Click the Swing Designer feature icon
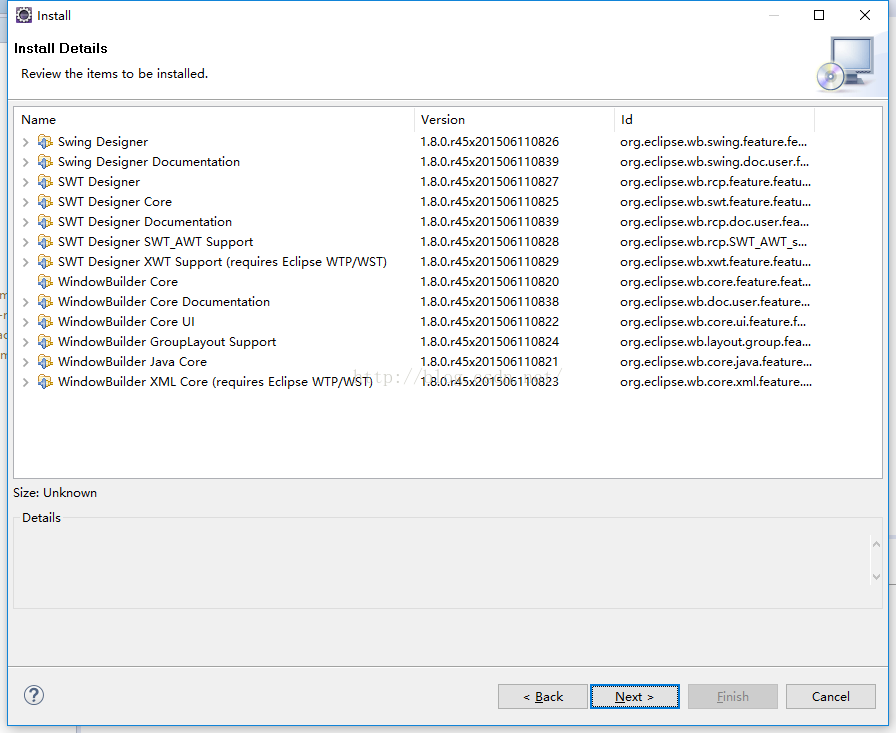Viewport: 896px width, 733px height. coord(45,141)
